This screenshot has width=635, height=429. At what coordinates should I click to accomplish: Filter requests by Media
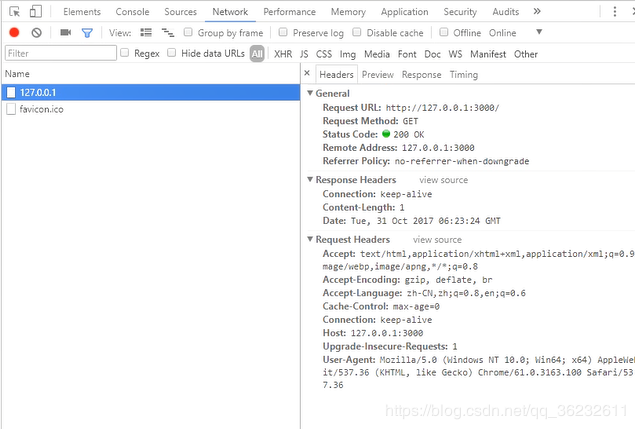pyautogui.click(x=377, y=54)
